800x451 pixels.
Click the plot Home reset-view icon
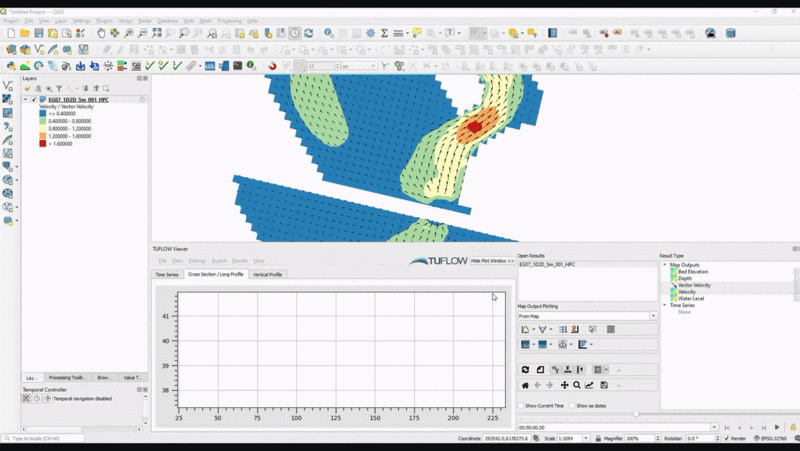pos(525,385)
